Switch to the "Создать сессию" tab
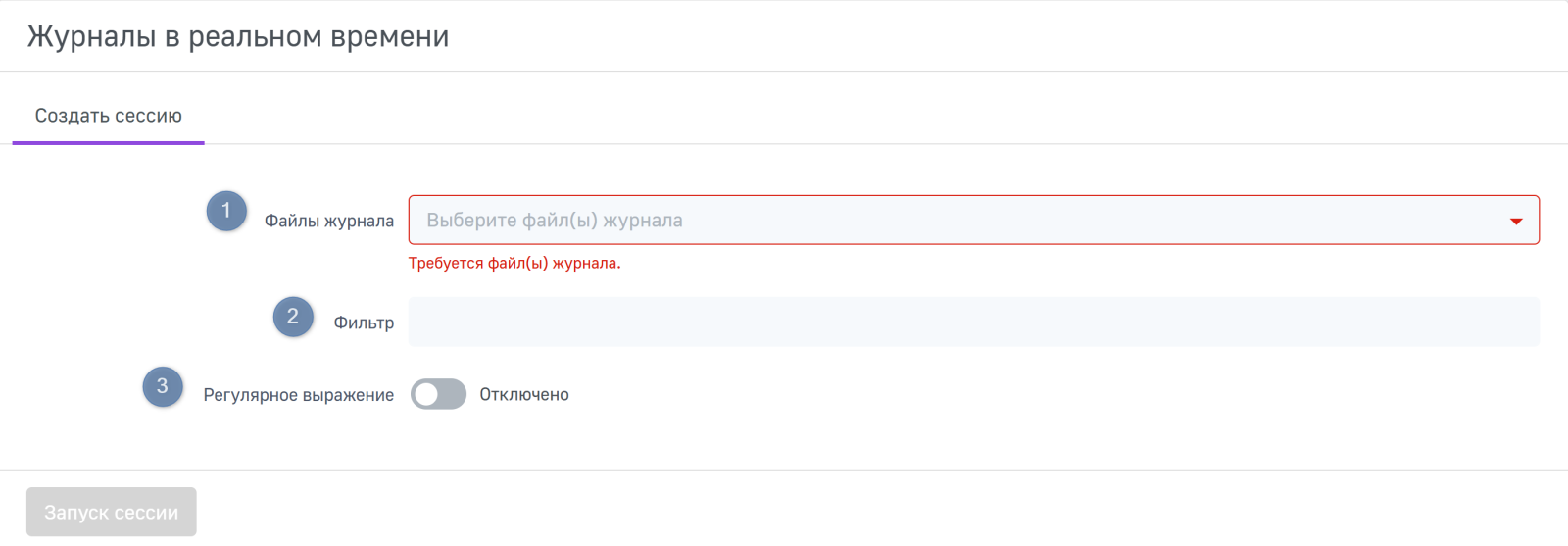This screenshot has height=546, width=1568. coord(109,116)
